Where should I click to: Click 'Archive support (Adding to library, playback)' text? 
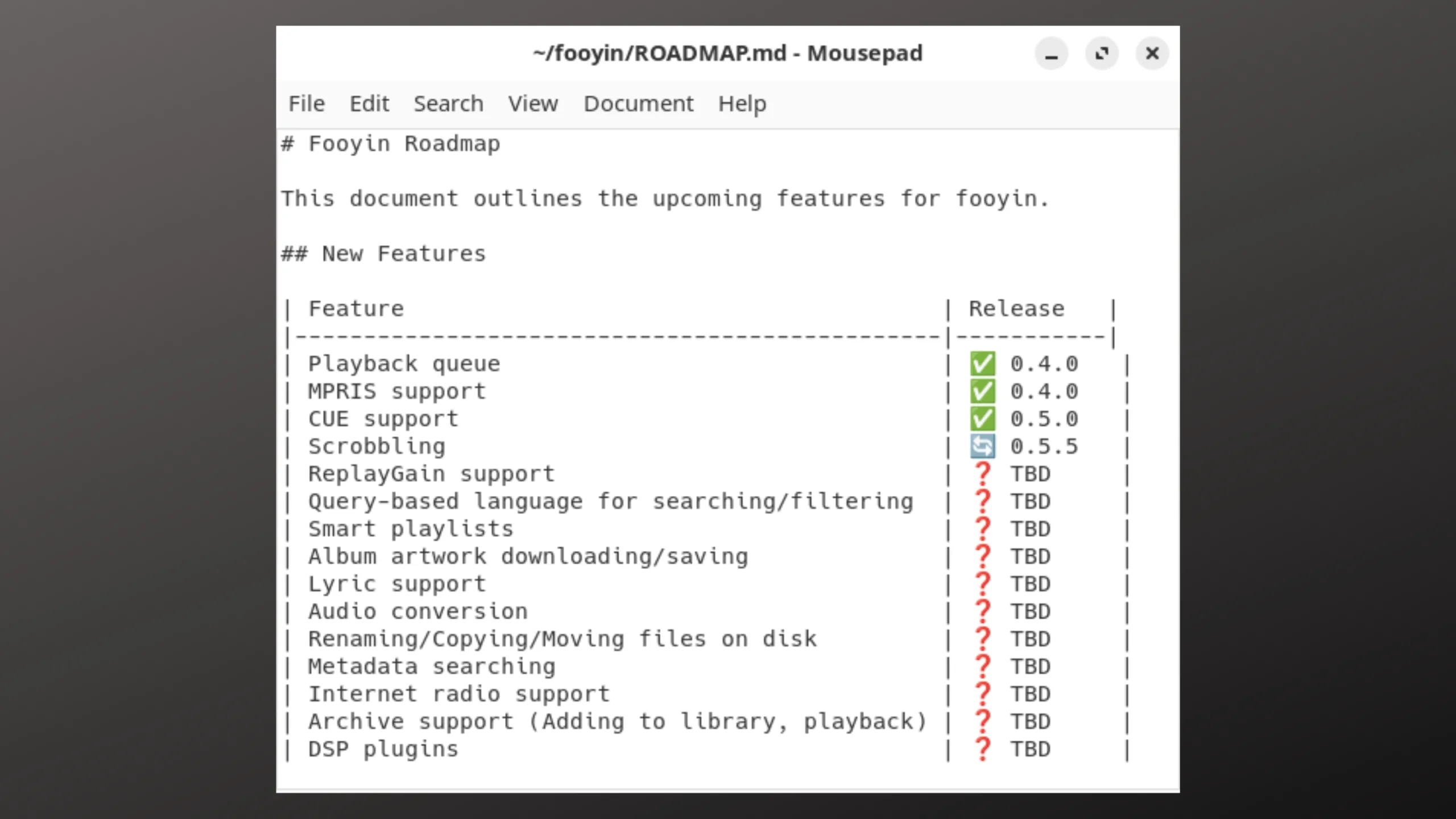pos(618,722)
